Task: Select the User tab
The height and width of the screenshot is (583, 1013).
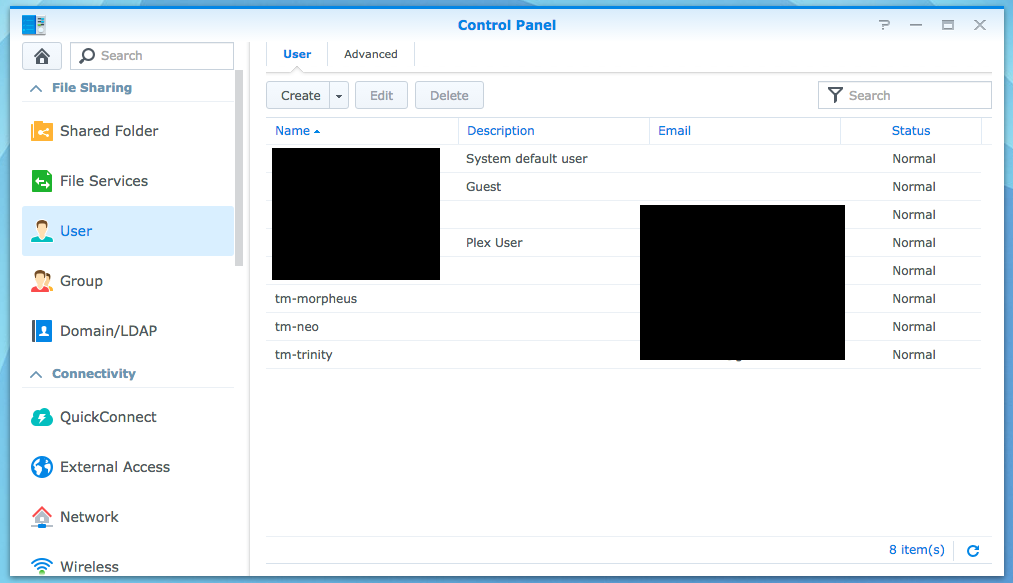Action: click(x=297, y=54)
